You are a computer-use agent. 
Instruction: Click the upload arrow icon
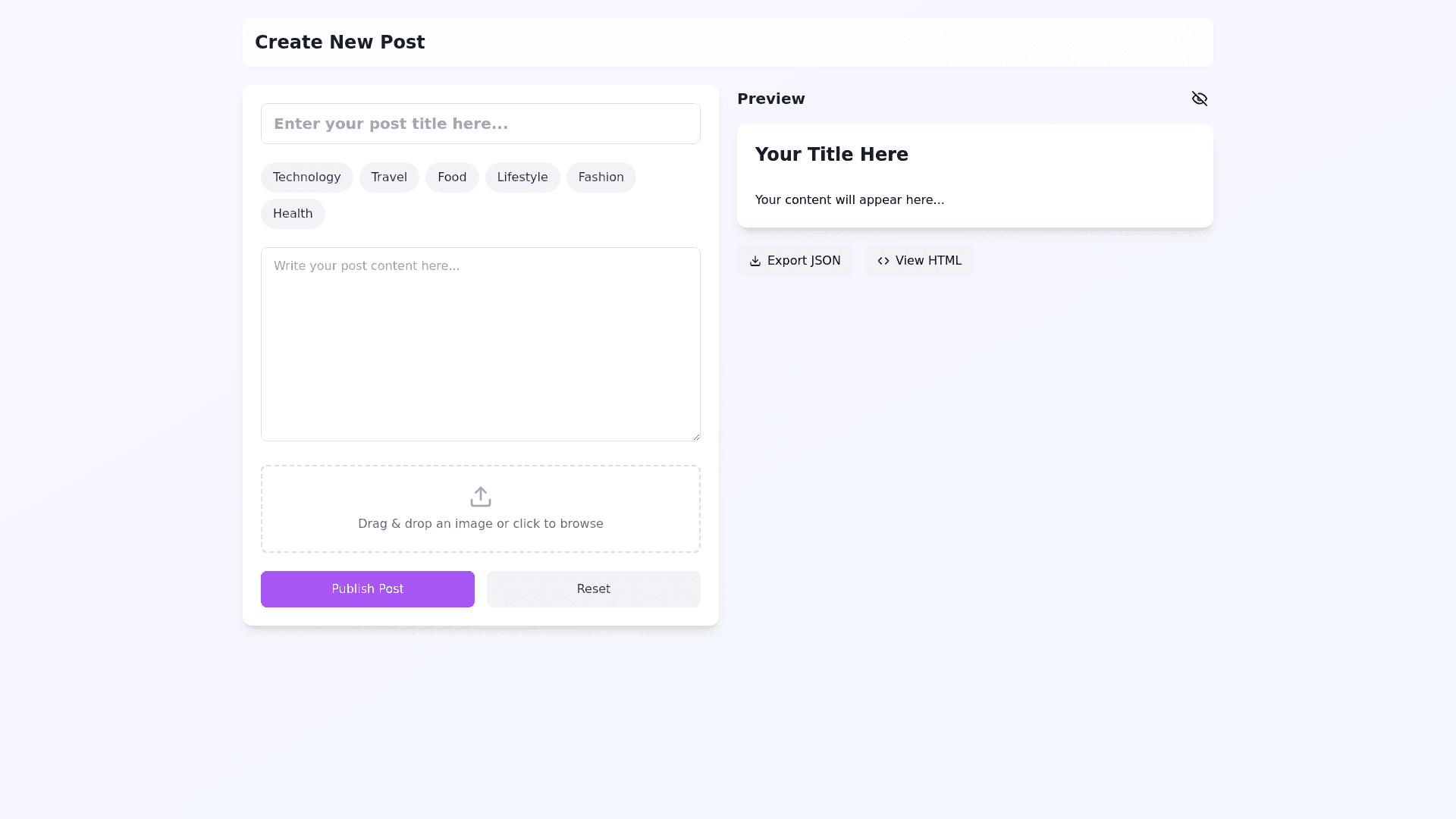(480, 497)
